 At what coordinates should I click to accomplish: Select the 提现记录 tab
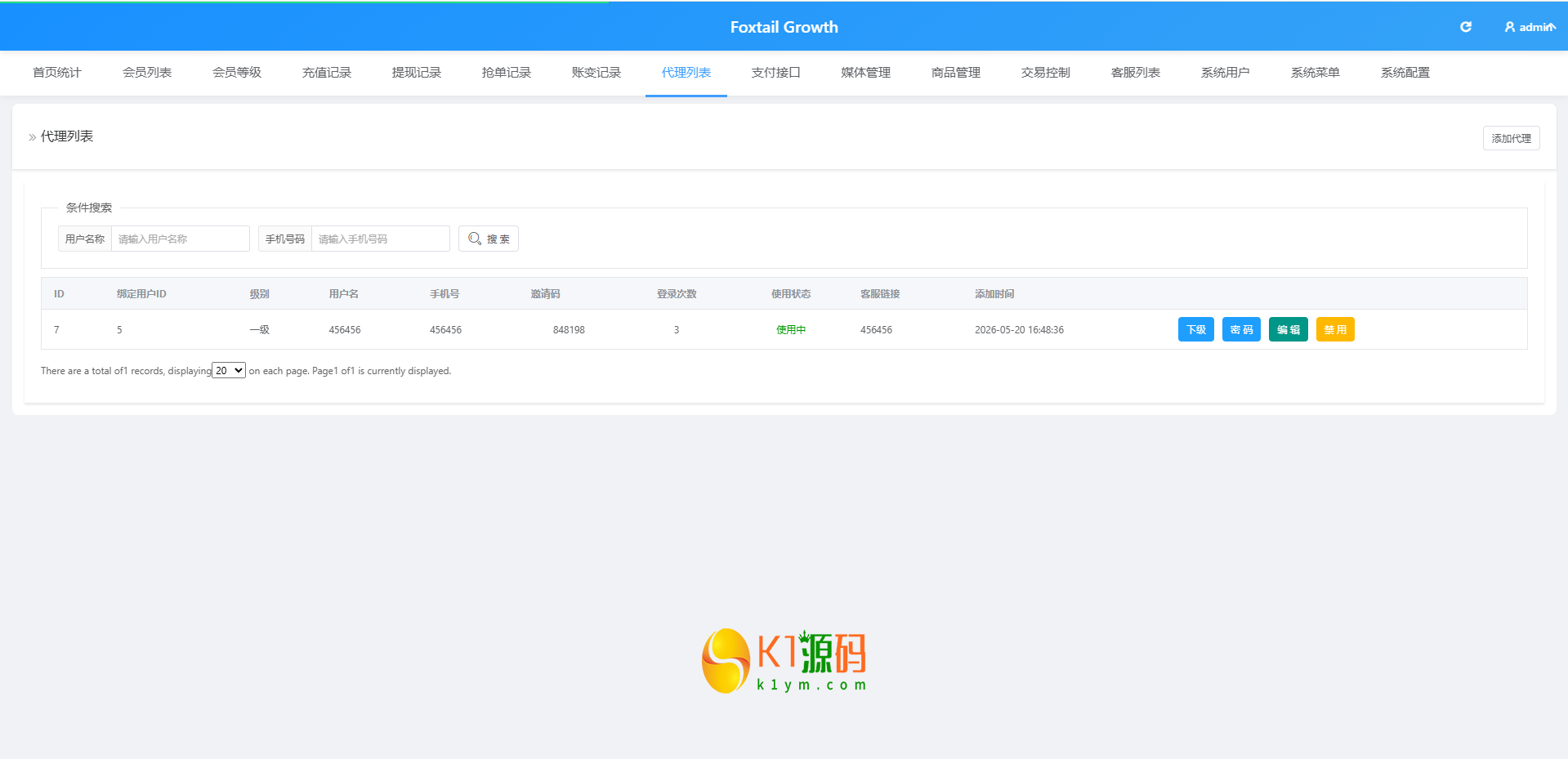click(417, 73)
